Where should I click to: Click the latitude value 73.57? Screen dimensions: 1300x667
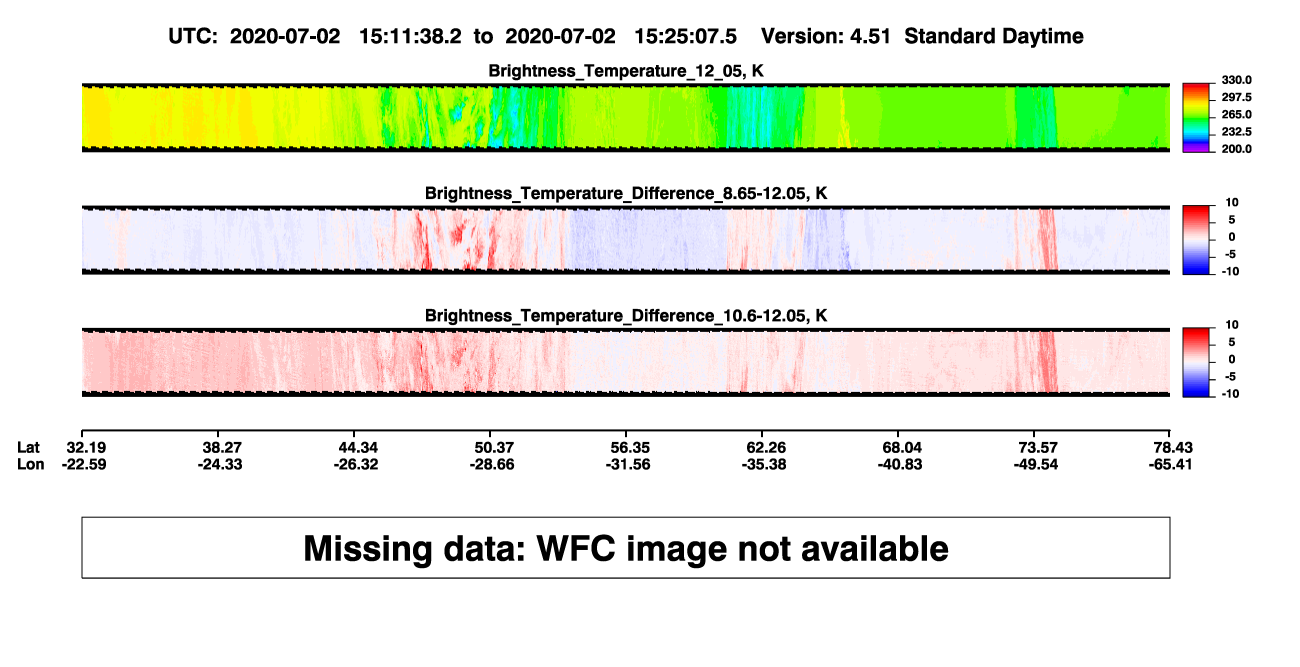(1036, 447)
